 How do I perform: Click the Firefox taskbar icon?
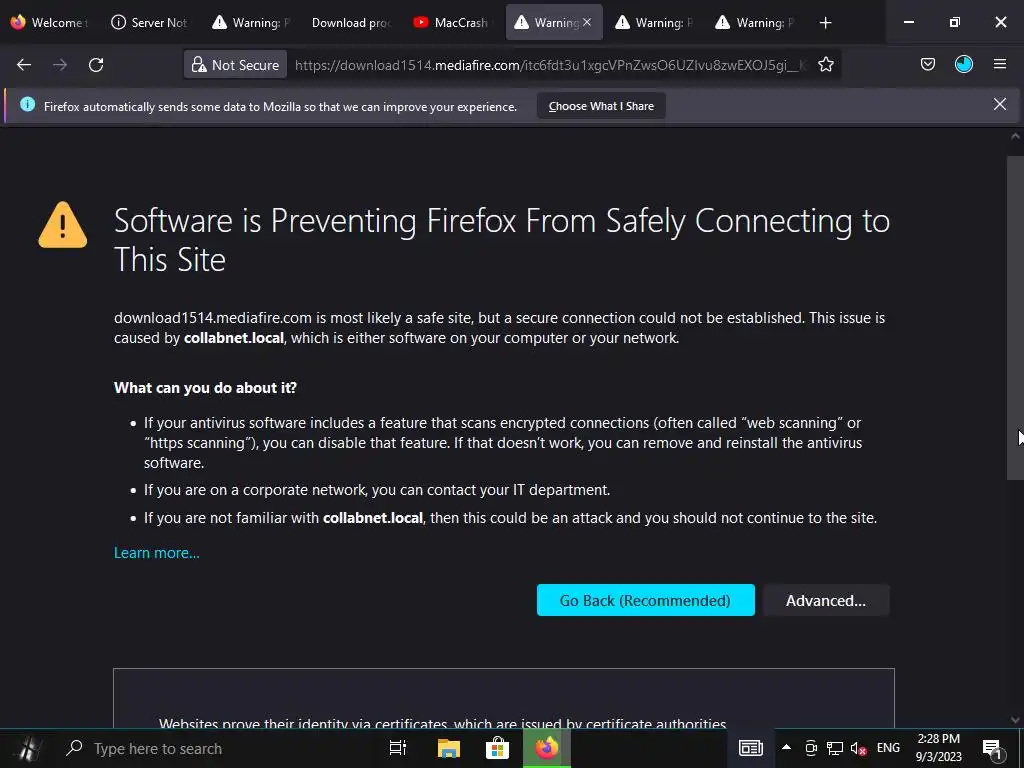point(547,748)
